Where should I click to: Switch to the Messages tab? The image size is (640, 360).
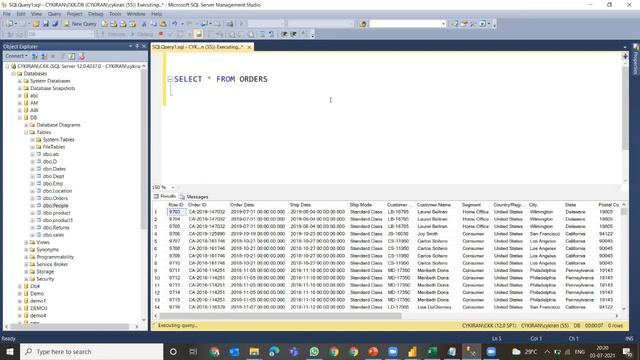tap(194, 197)
